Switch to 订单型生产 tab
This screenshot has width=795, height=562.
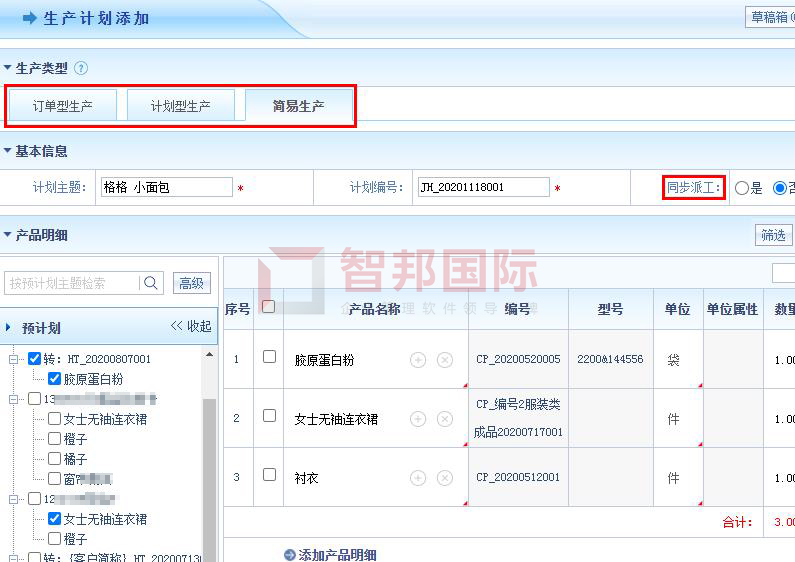click(x=63, y=106)
